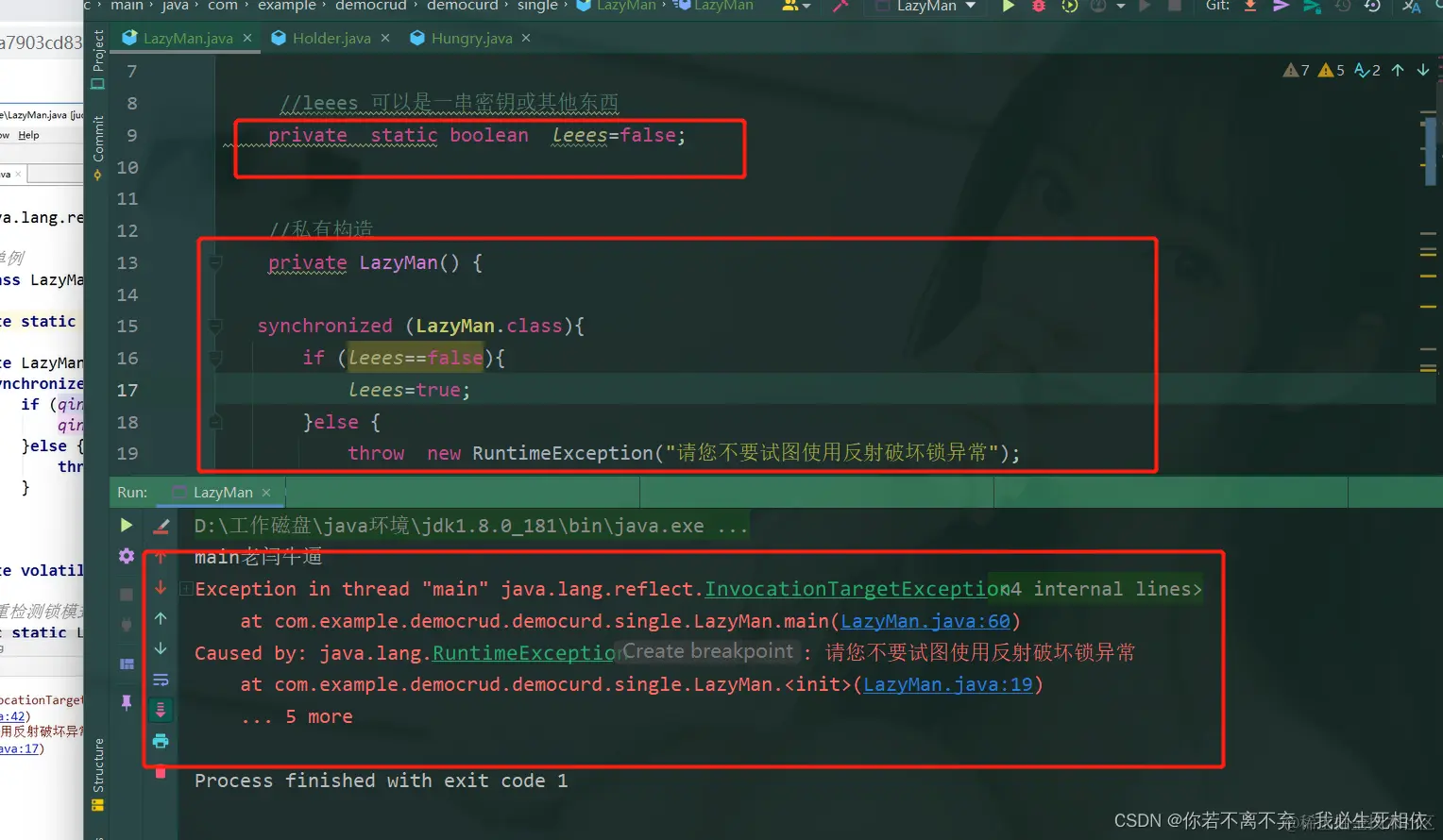The image size is (1443, 840).
Task: Run LazyMan with the green toolbar Run icon
Action: click(1009, 6)
